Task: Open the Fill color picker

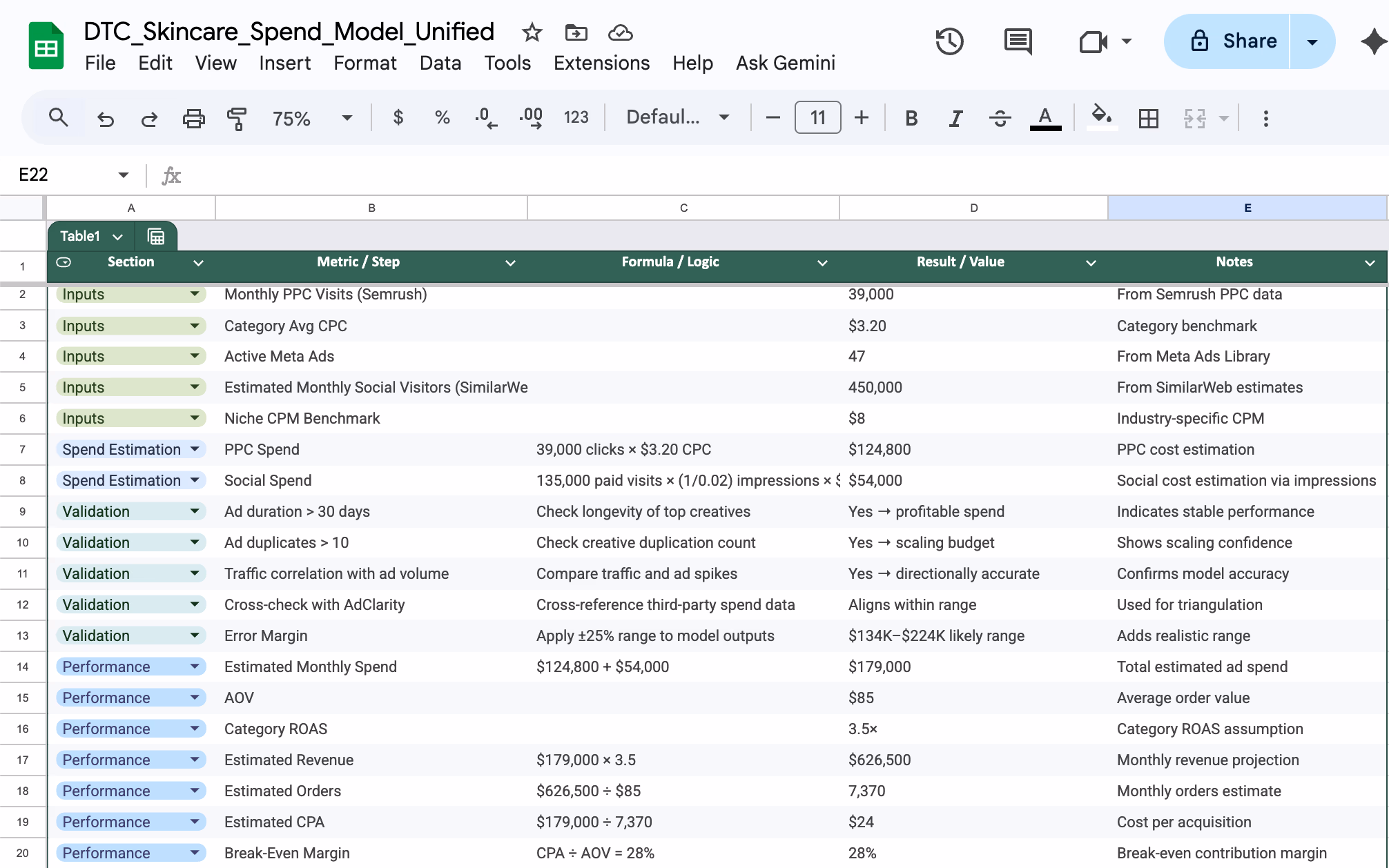Action: 1101,118
